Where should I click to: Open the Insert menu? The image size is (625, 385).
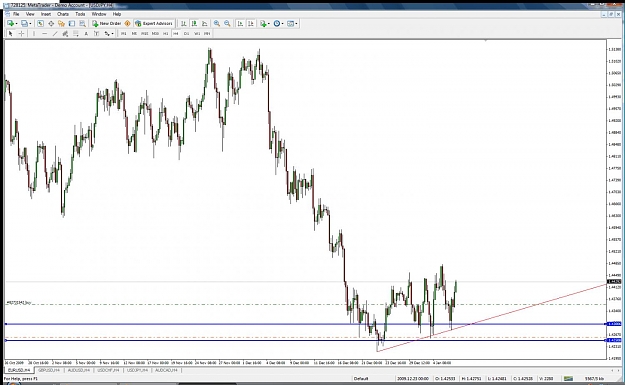[46, 14]
